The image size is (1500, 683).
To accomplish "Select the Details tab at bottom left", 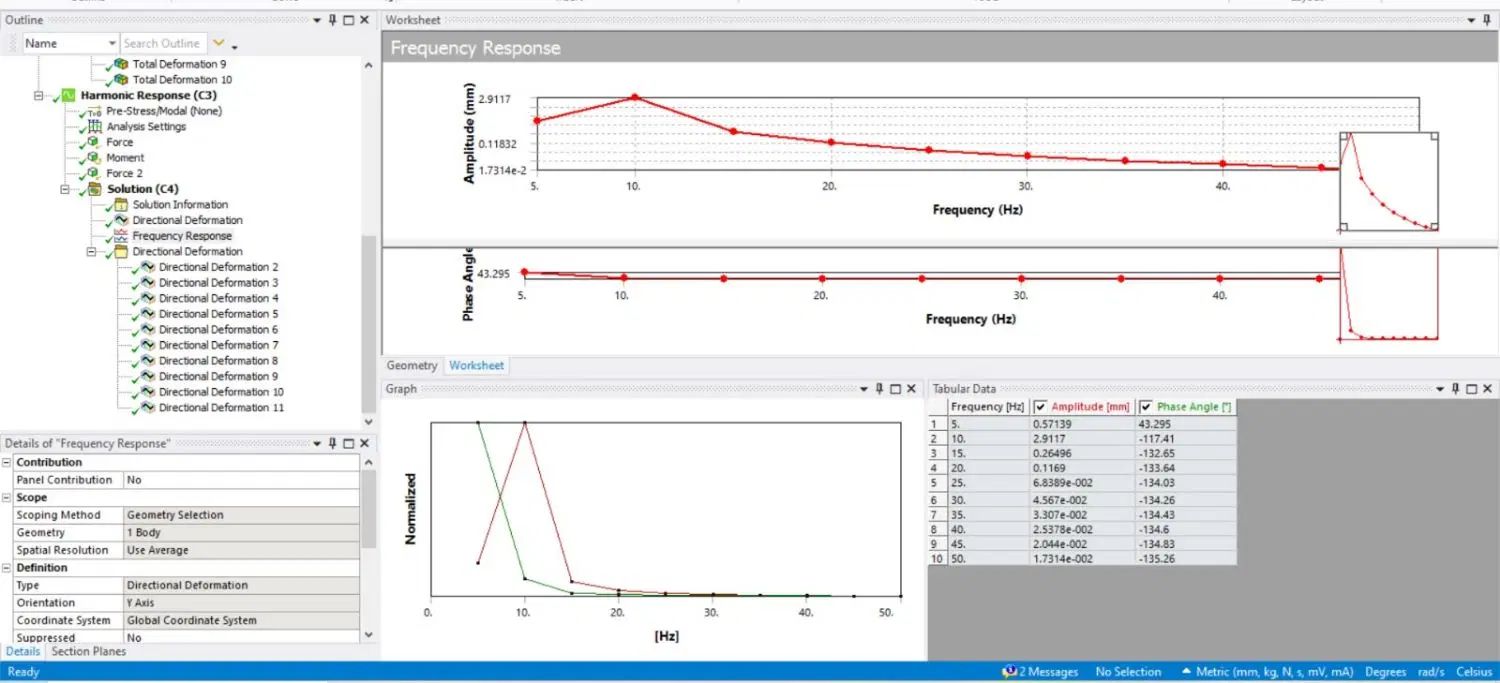I will (23, 651).
